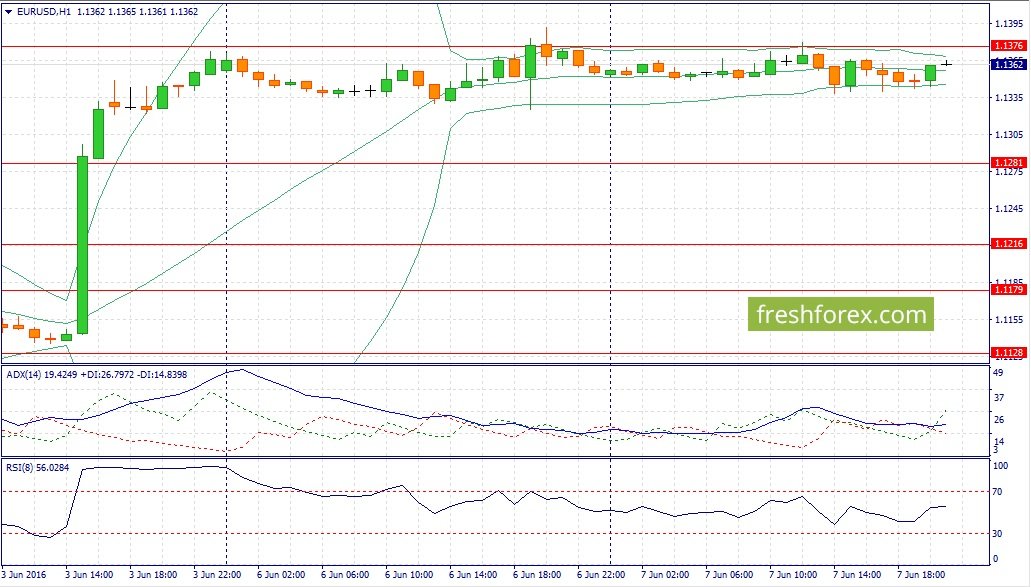Click the 1.1155 price scale value
Image resolution: width=1031 pixels, height=587 pixels.
(x=1009, y=320)
